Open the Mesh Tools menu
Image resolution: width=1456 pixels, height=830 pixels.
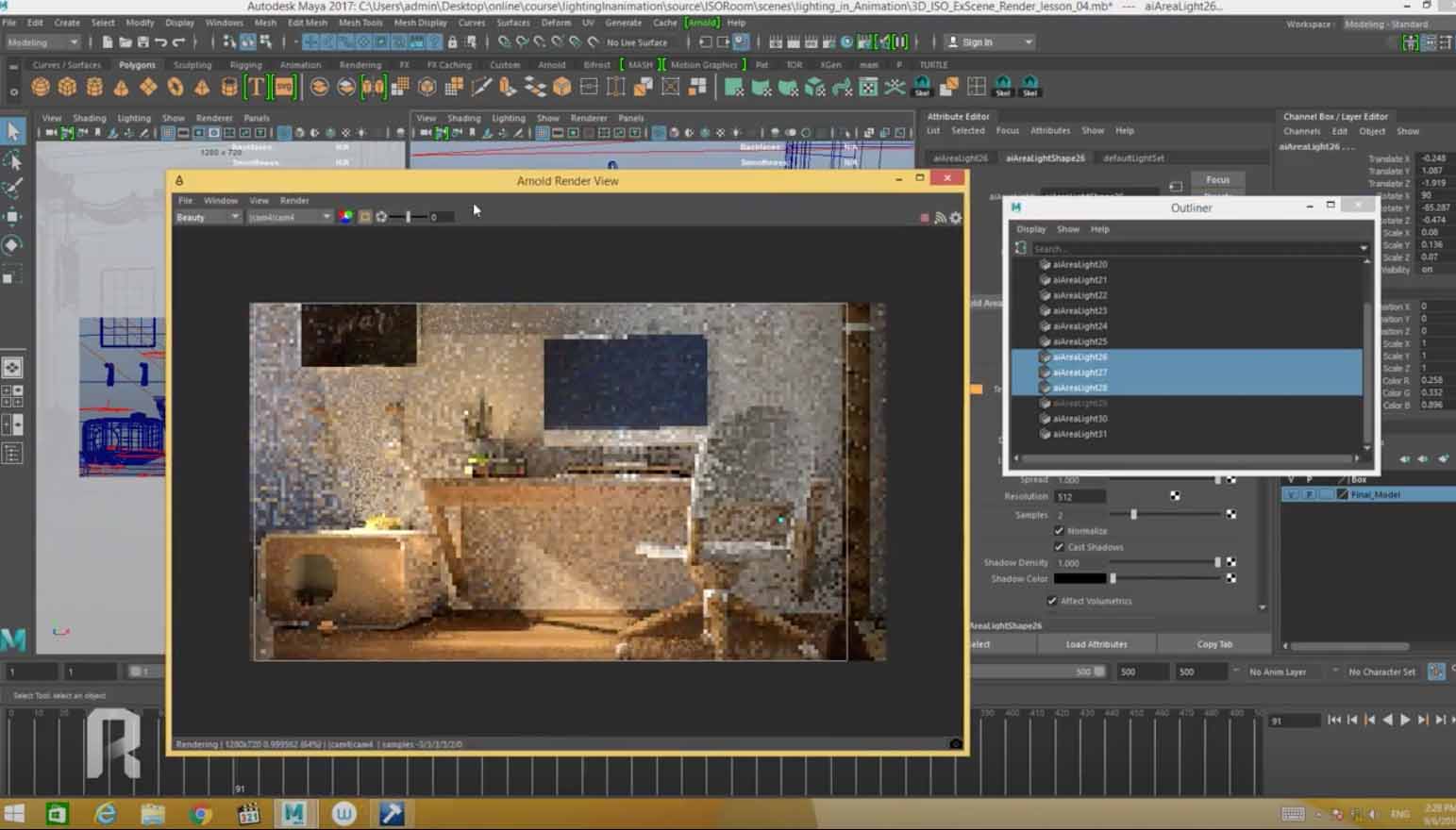pos(360,23)
